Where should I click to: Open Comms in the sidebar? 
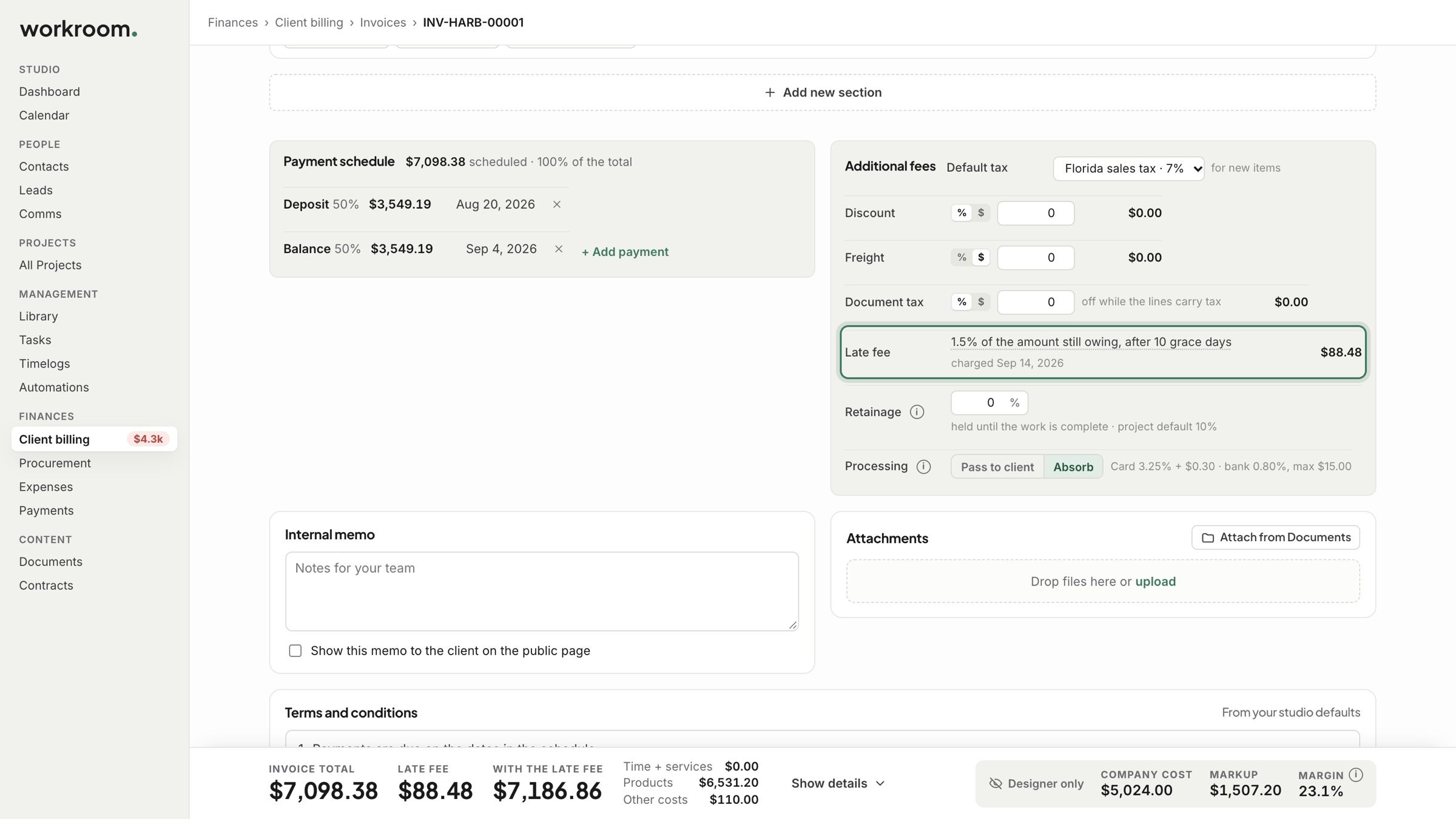point(40,214)
